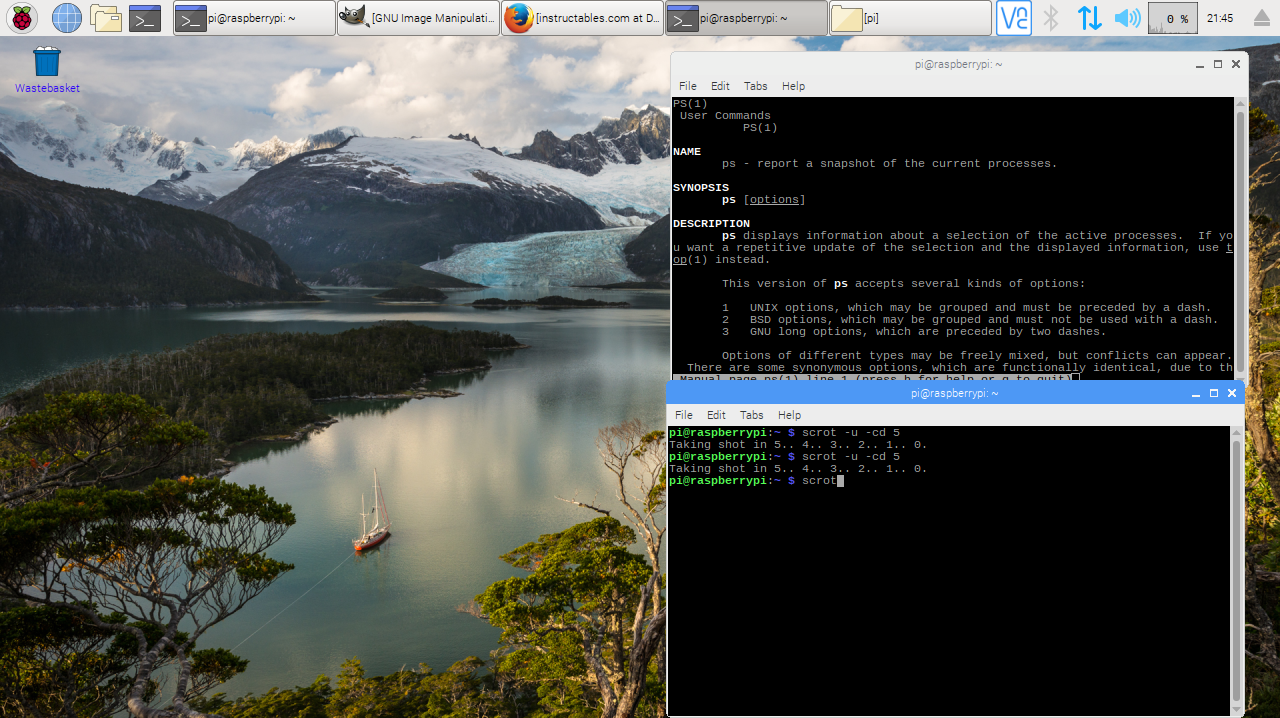Place cursor after the typed scrot command
1280x718 pixels.
pos(839,480)
